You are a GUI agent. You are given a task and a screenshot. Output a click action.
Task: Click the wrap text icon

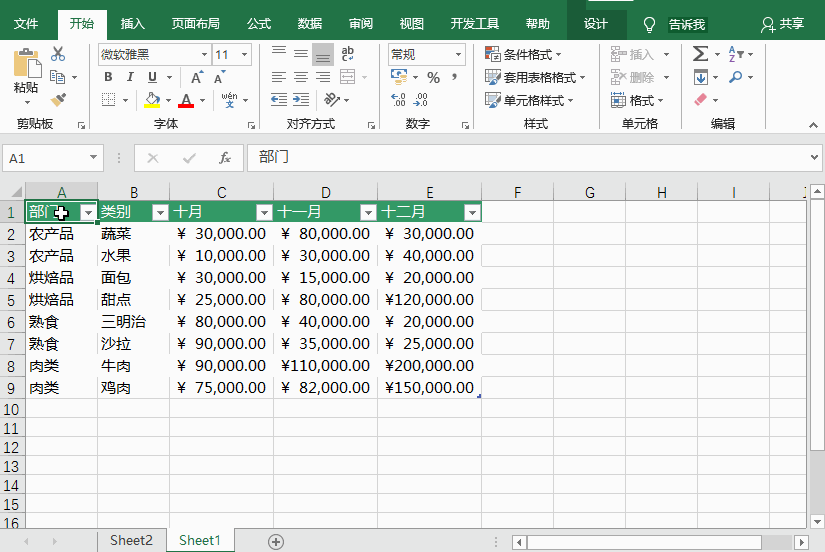(x=347, y=53)
